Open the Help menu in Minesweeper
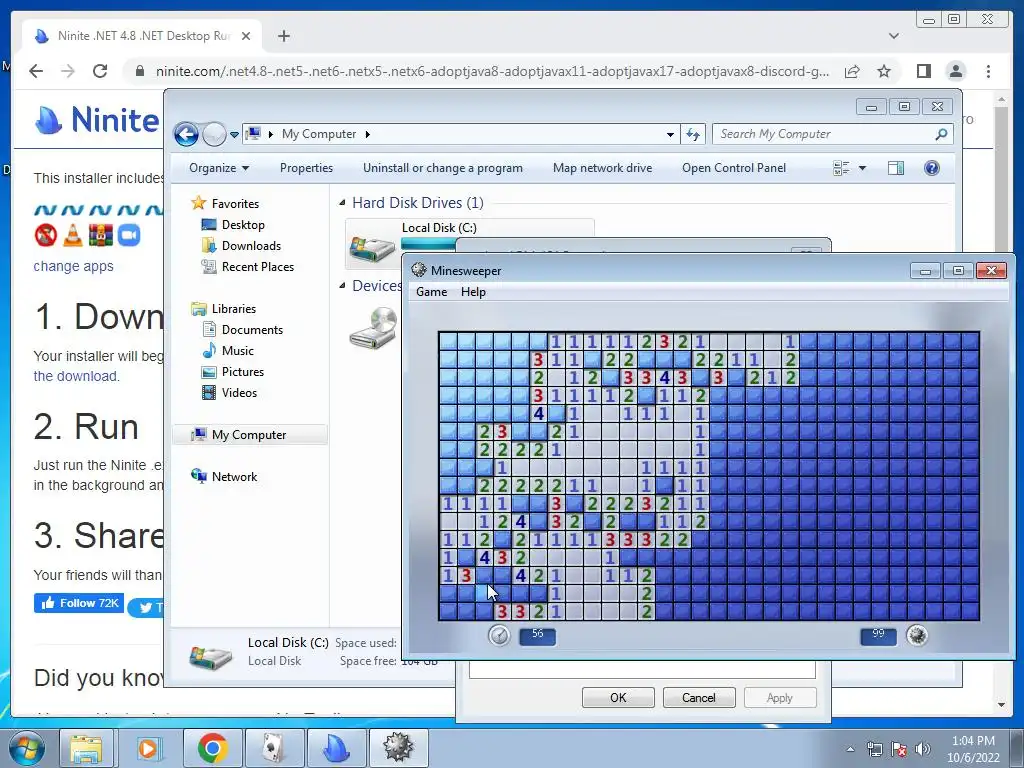The image size is (1024, 768). [473, 292]
